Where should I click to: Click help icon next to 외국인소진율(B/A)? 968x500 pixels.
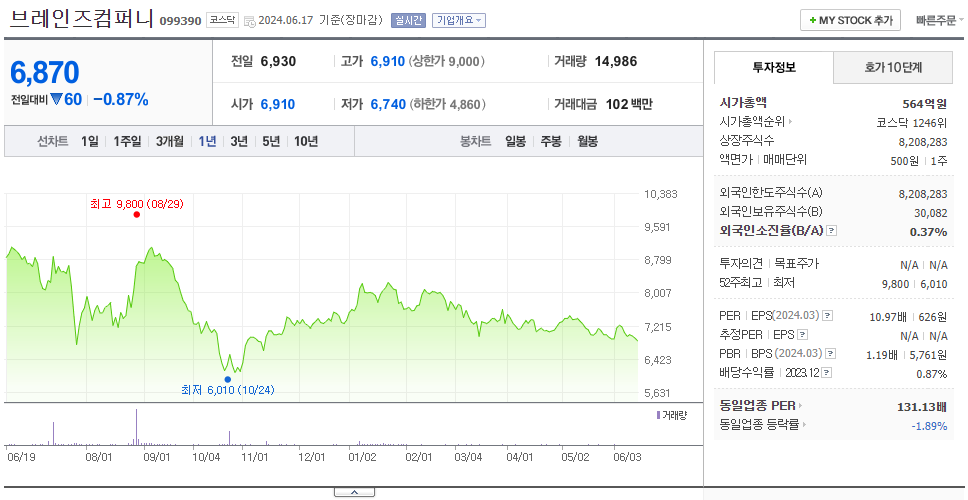click(832, 231)
